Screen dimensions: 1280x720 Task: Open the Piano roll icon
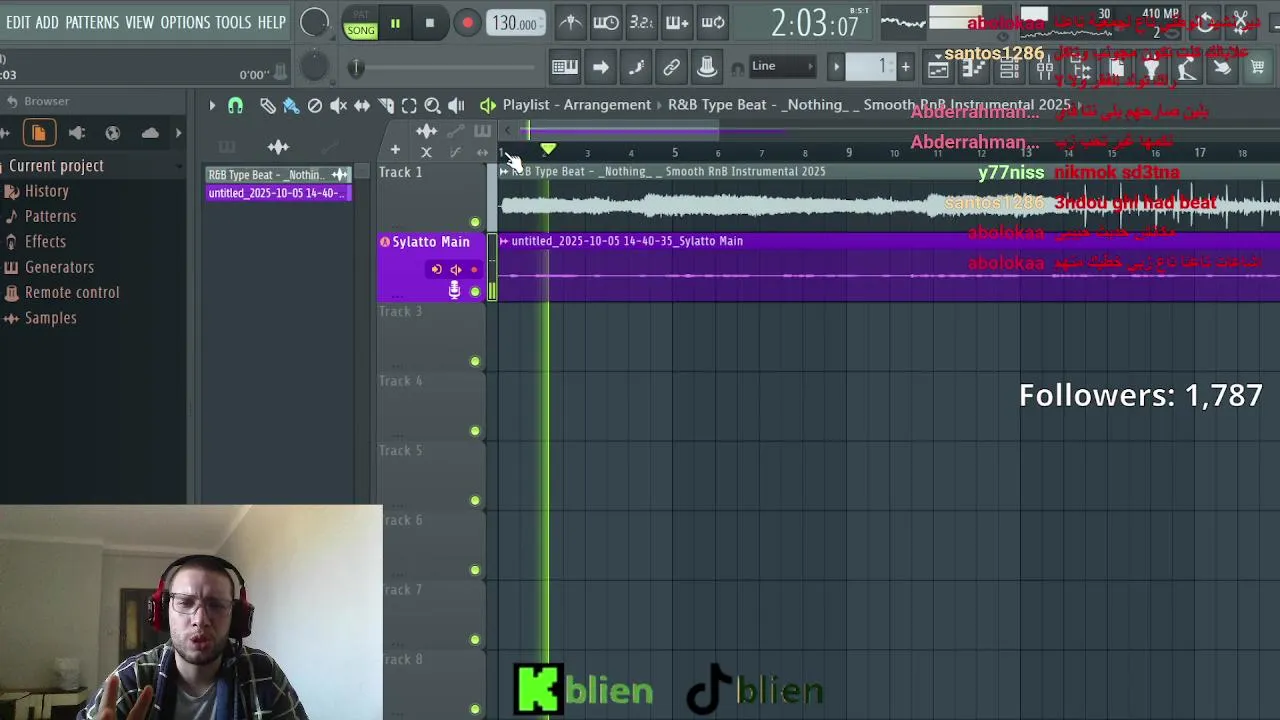pos(973,68)
